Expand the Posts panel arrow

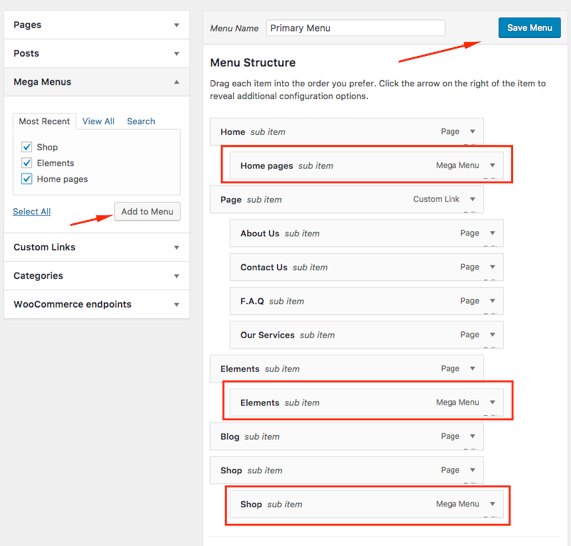[177, 54]
